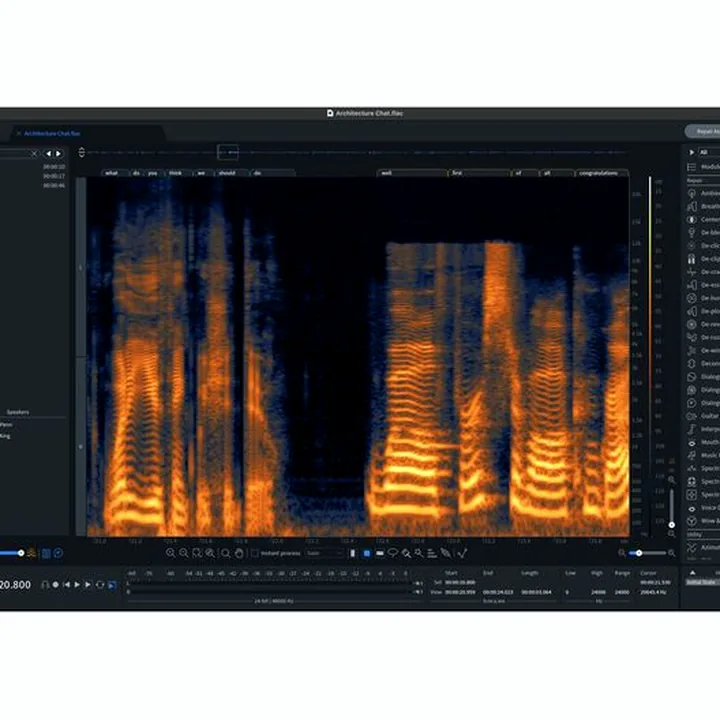Viewport: 720px width, 720px height.
Task: Rewind to start of file
Action: click(67, 585)
